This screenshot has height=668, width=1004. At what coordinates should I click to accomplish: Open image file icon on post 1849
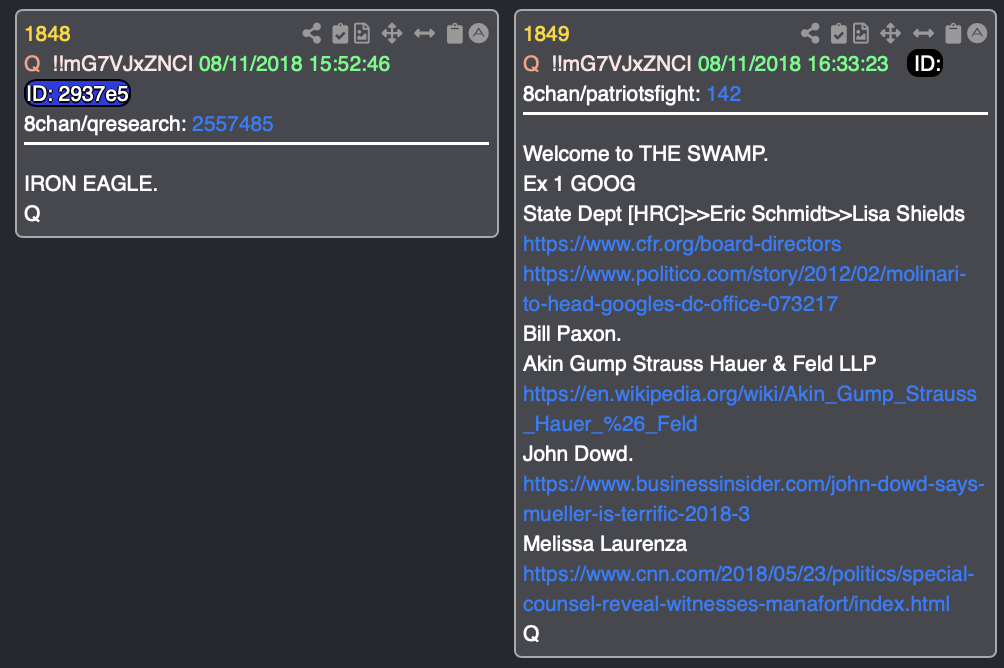coord(861,33)
